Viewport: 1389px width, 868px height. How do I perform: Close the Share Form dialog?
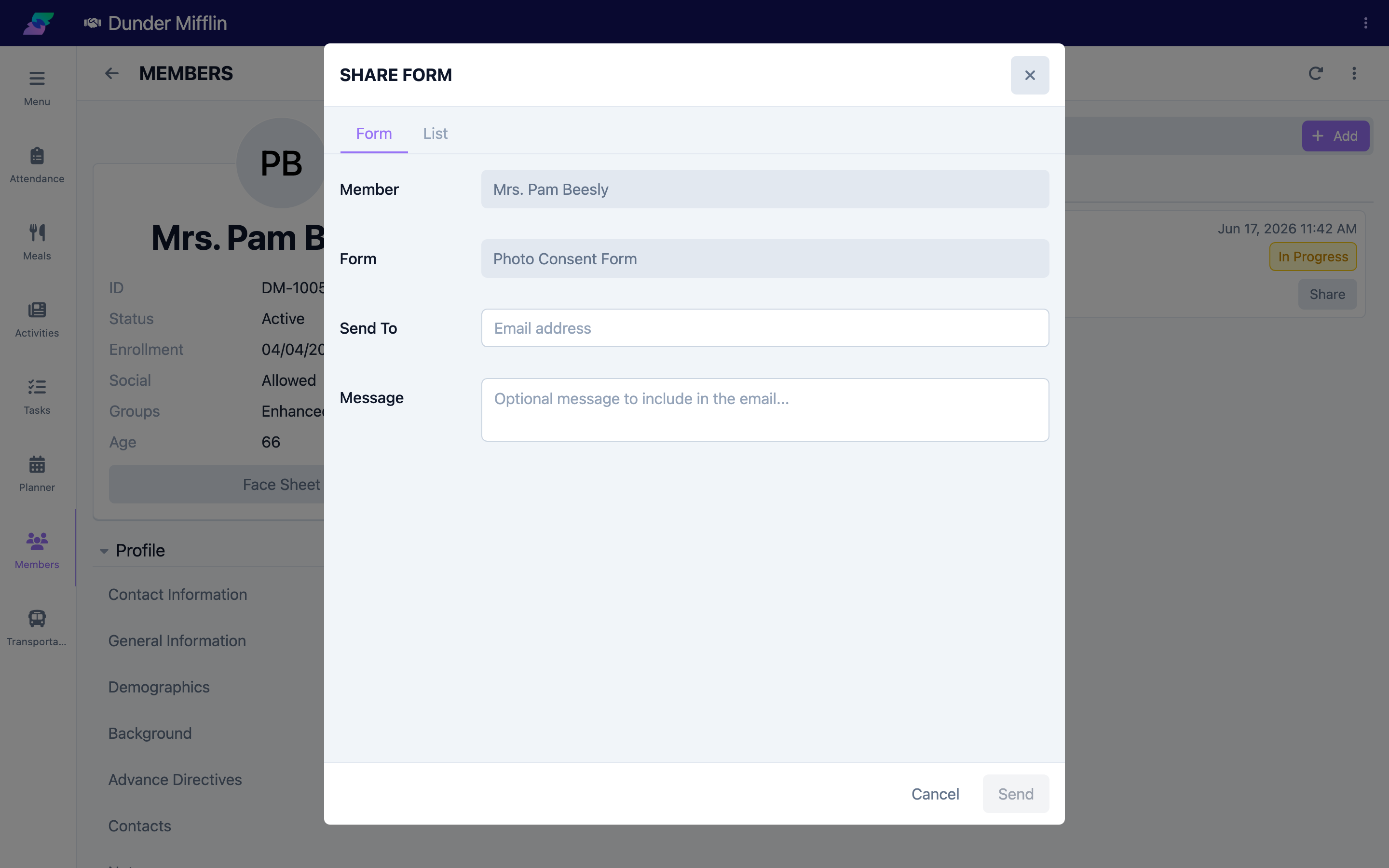point(1030,75)
